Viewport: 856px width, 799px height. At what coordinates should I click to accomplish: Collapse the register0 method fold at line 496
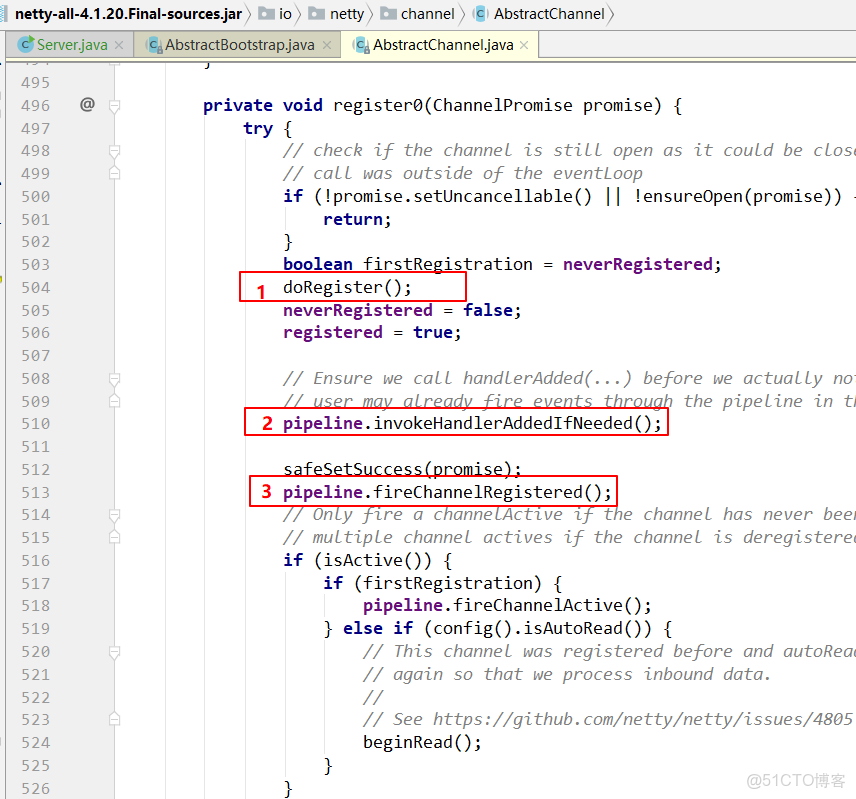(114, 105)
